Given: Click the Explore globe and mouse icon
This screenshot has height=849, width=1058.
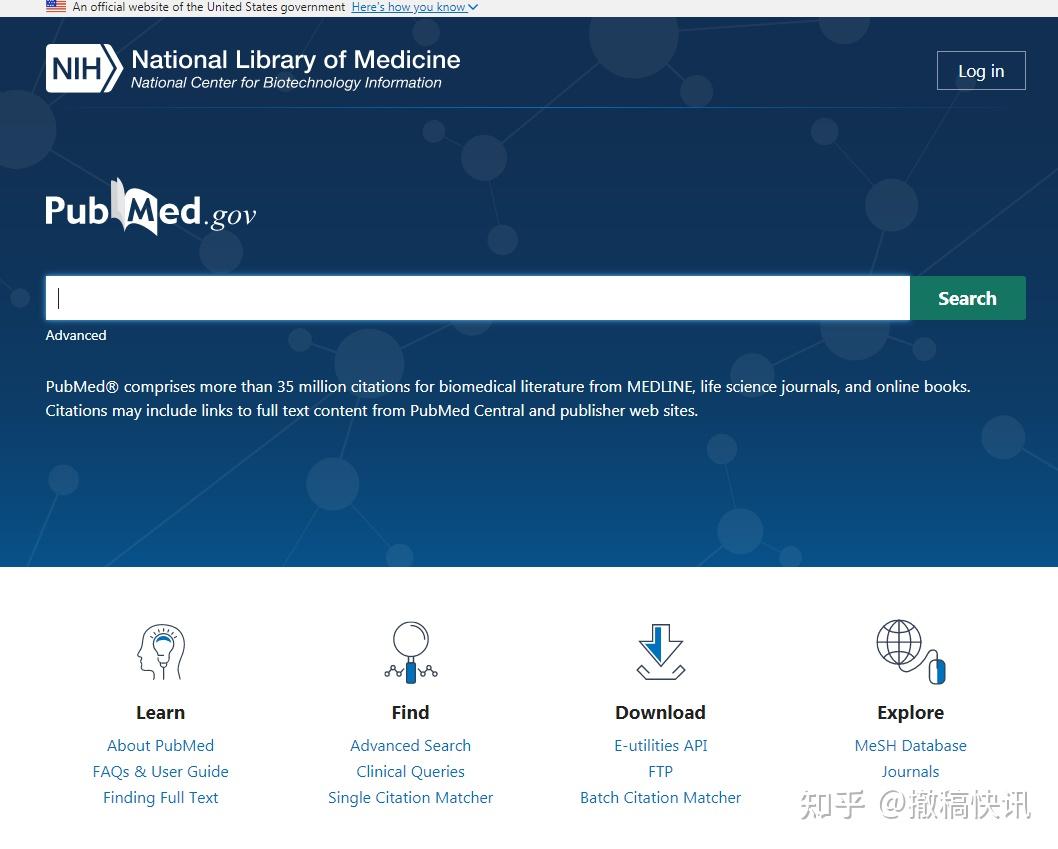Looking at the screenshot, I should (910, 652).
